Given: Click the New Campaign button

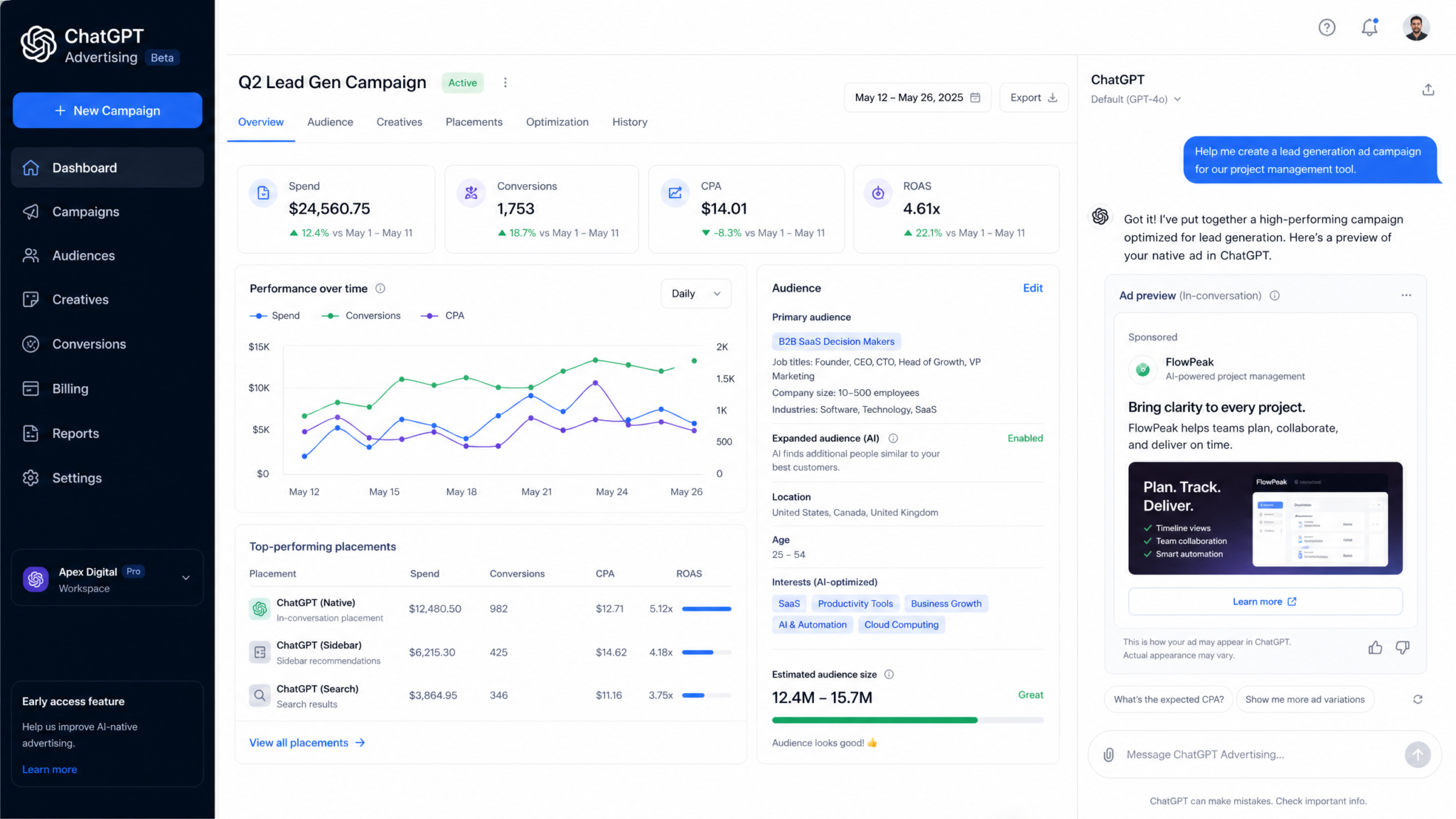Looking at the screenshot, I should tap(107, 110).
